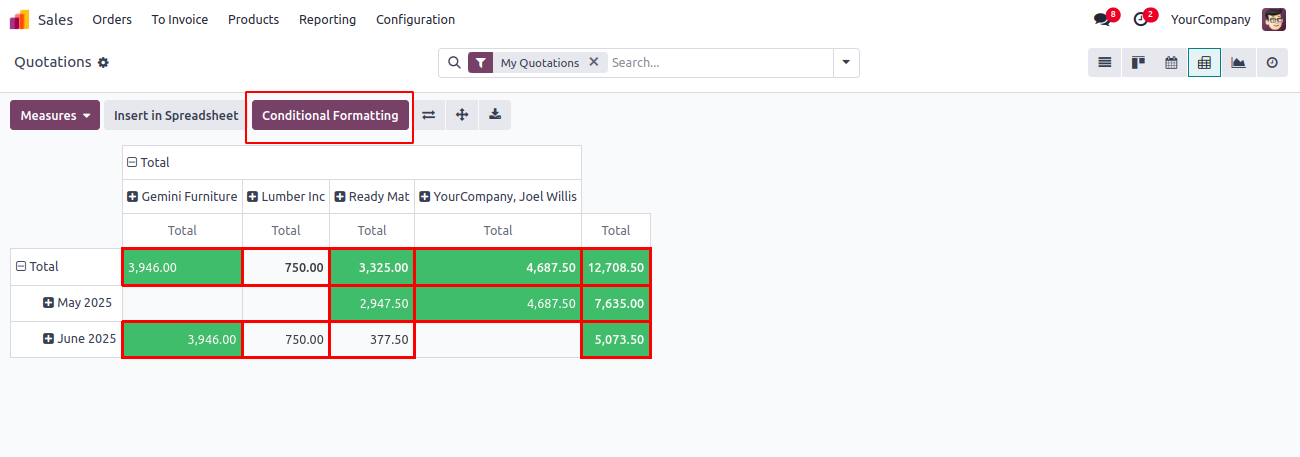Toggle the search options dropdown arrow
The width and height of the screenshot is (1300, 457).
coord(846,62)
